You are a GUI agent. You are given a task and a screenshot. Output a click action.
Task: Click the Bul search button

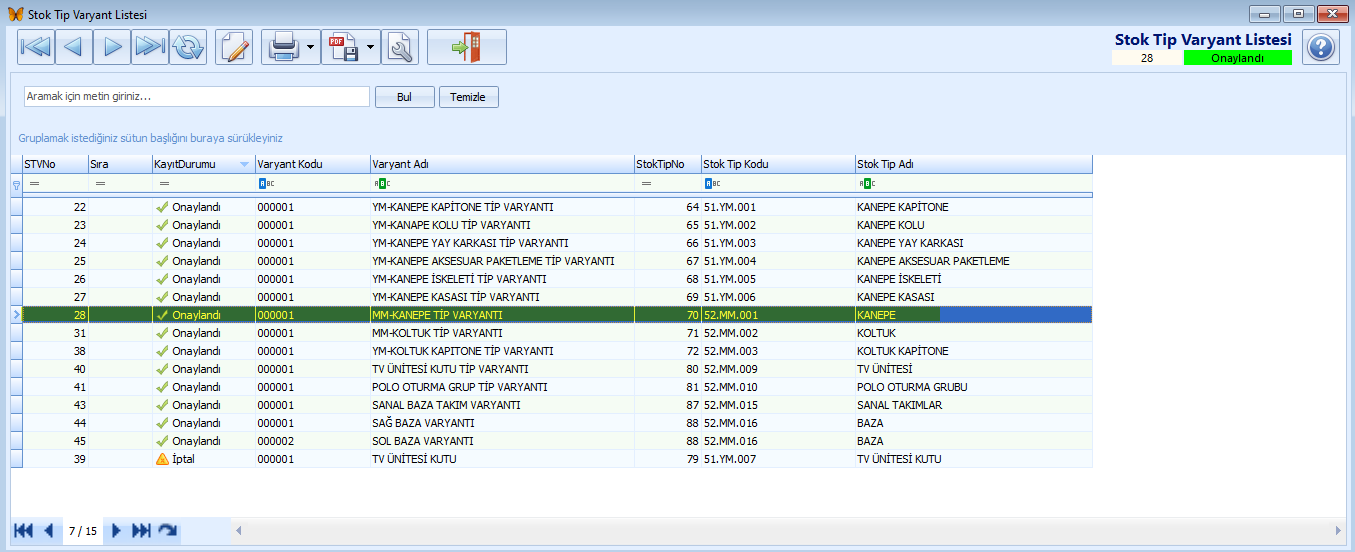pos(404,97)
